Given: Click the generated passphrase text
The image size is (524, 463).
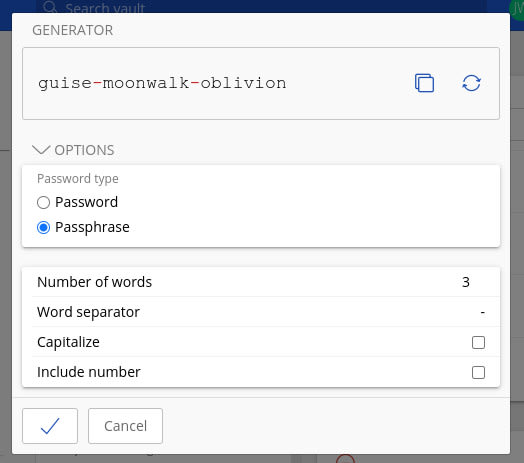Looking at the screenshot, I should pos(162,83).
